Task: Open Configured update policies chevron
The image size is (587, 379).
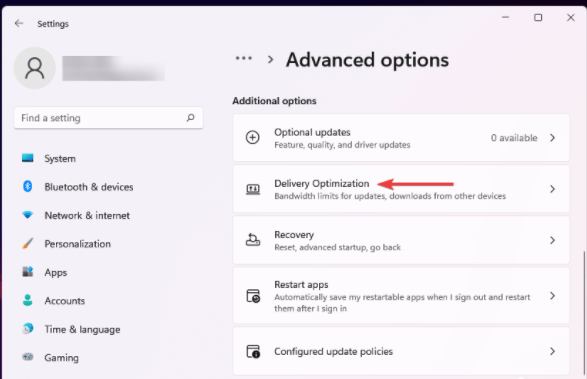Action: [x=553, y=351]
